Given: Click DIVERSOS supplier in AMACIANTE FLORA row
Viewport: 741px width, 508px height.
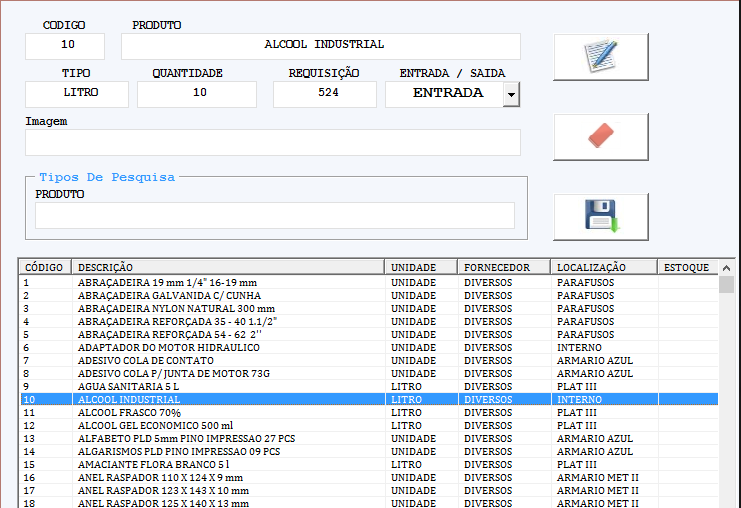Looking at the screenshot, I should coord(488,465).
